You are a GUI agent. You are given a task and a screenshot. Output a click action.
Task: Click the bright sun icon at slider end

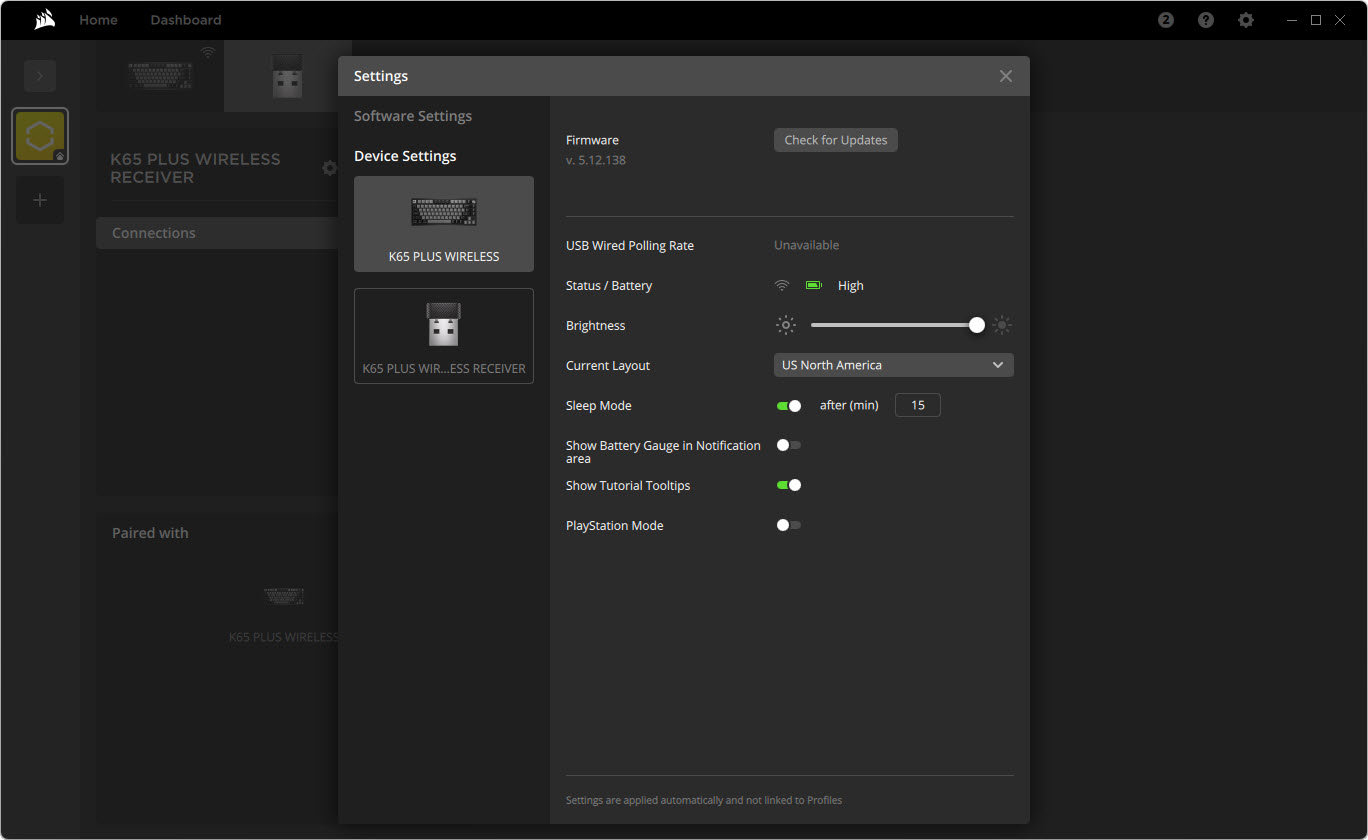(1002, 325)
